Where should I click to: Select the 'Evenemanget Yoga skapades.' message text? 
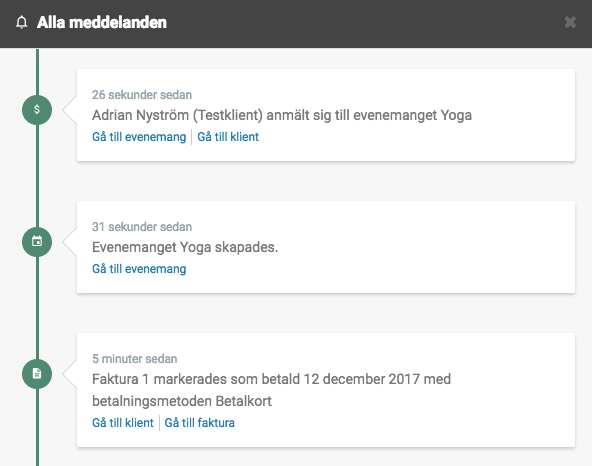coord(185,247)
